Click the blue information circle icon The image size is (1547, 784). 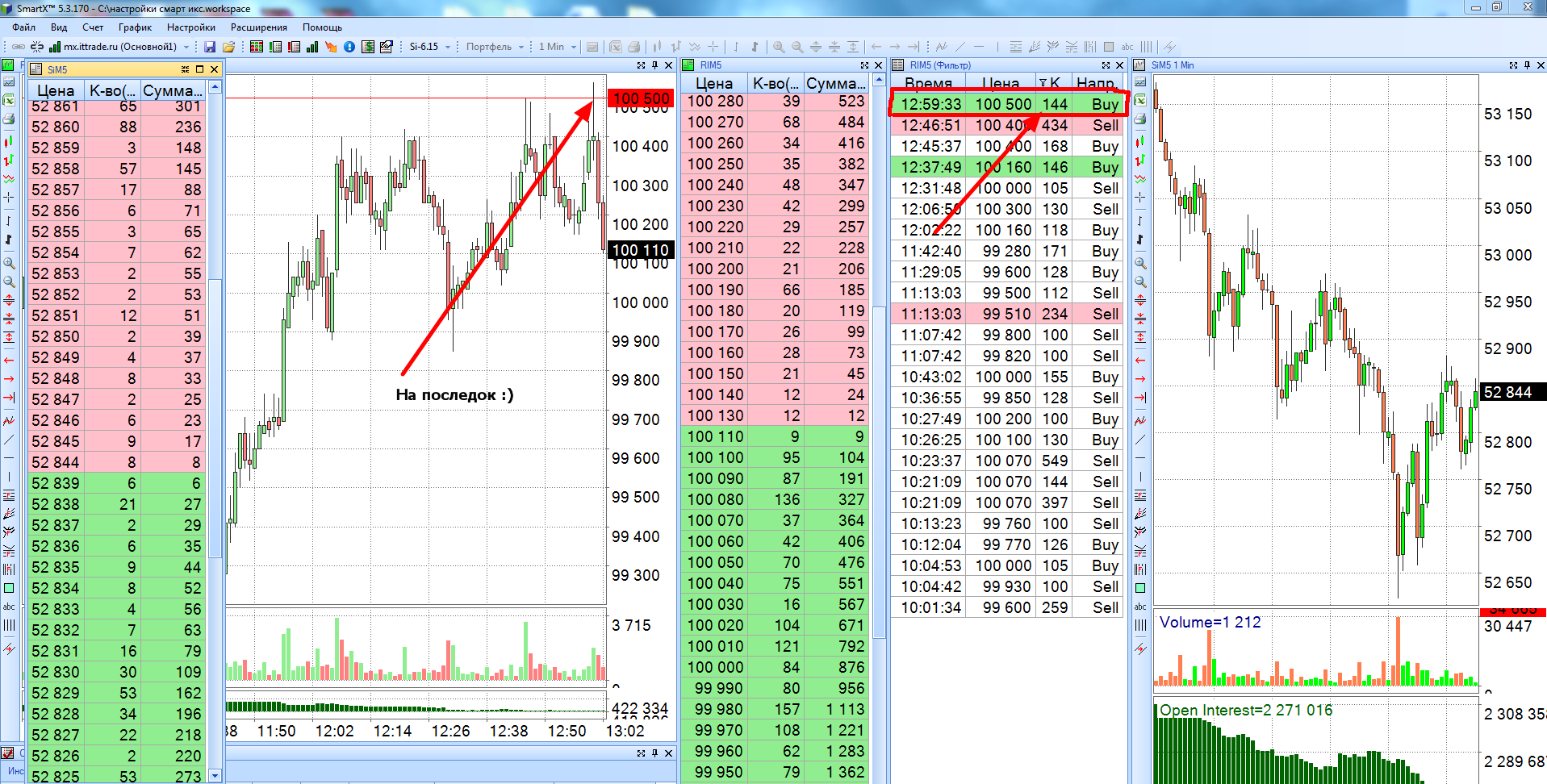(x=349, y=47)
